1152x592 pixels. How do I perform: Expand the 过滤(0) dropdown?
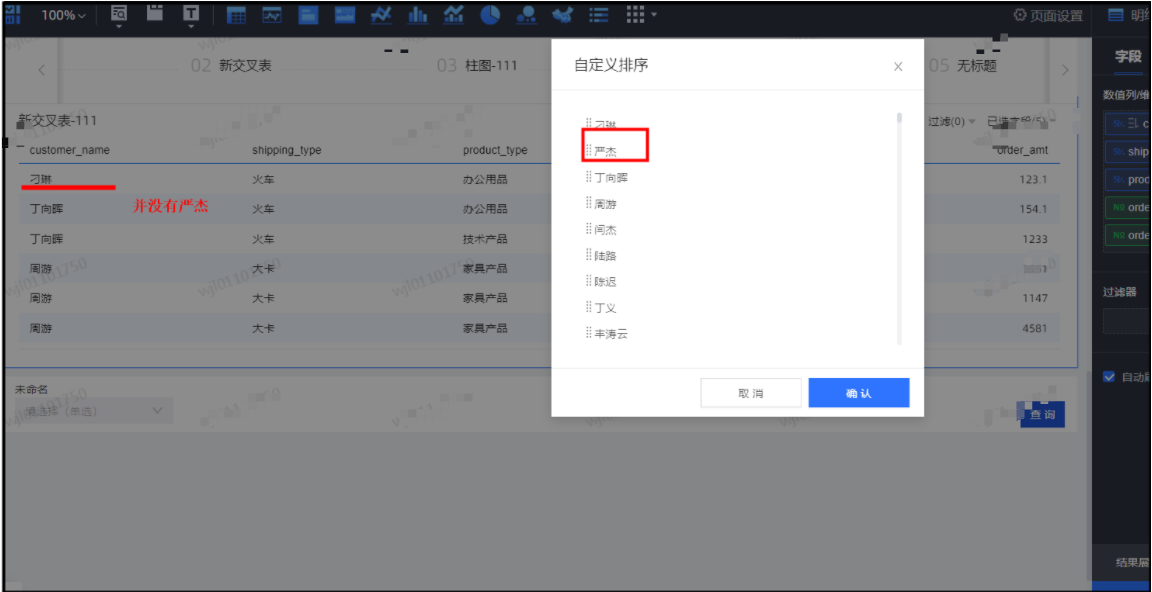[951, 121]
